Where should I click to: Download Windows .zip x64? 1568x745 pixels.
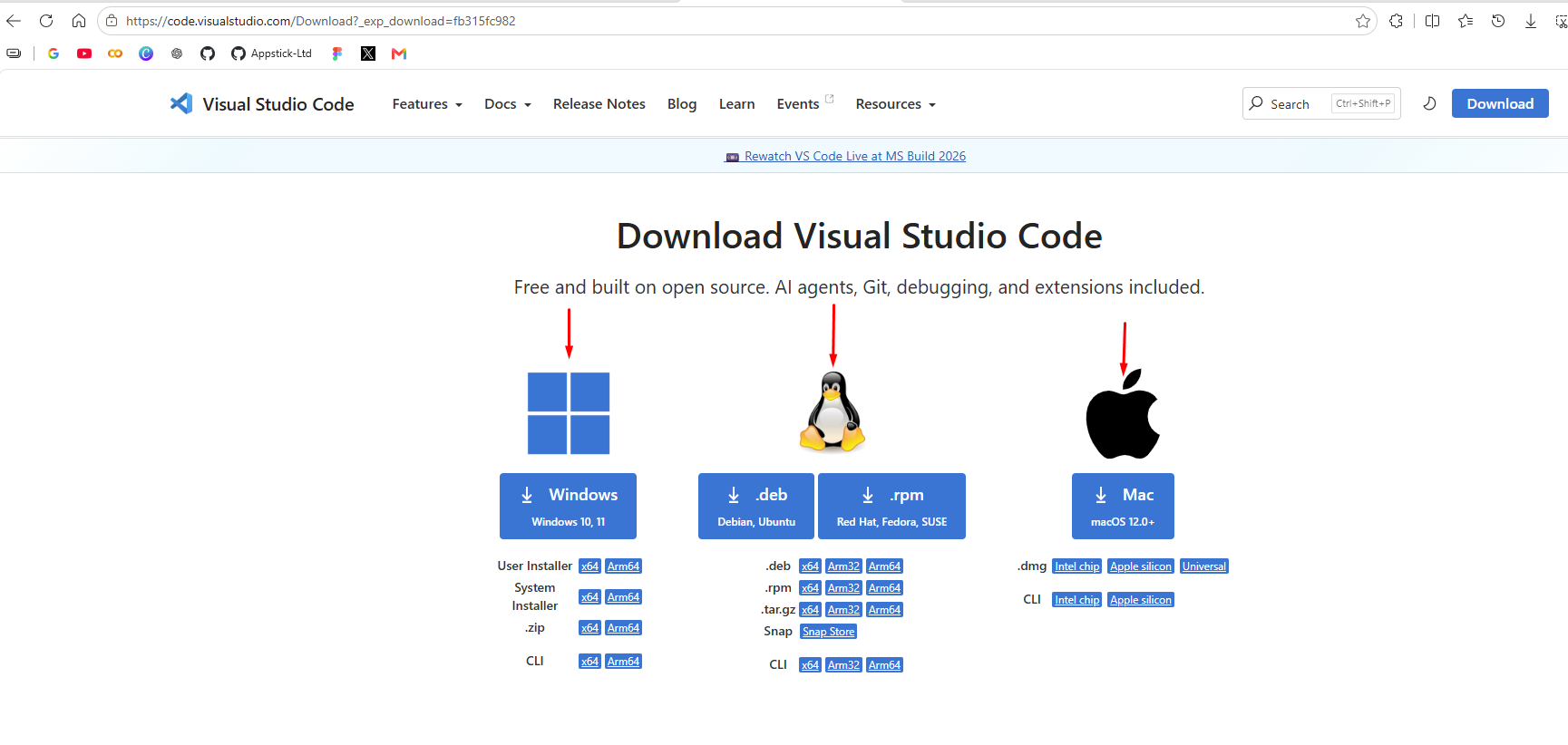point(589,628)
